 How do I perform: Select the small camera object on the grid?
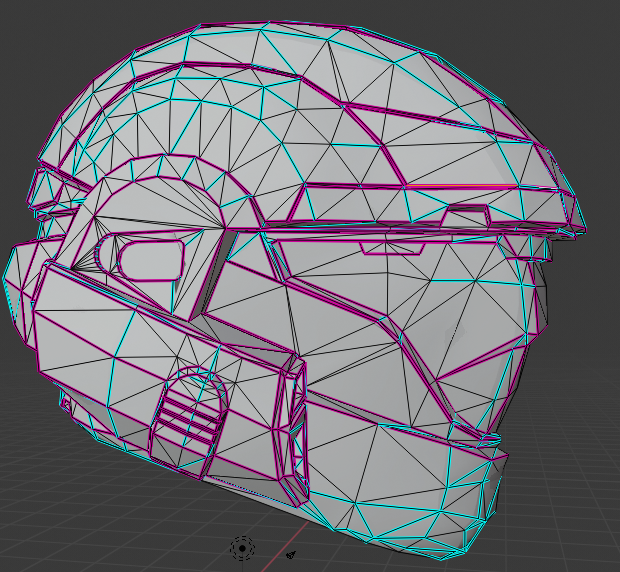point(291,555)
